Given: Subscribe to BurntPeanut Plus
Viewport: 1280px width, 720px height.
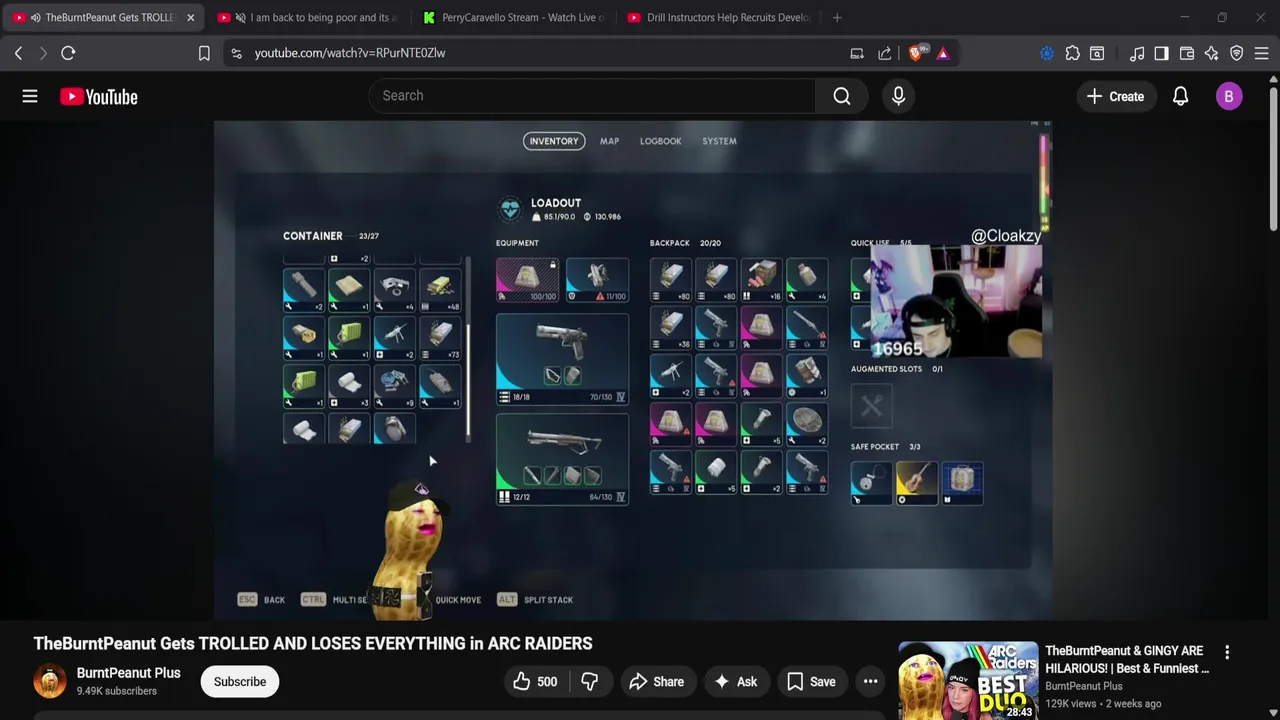Looking at the screenshot, I should point(240,682).
